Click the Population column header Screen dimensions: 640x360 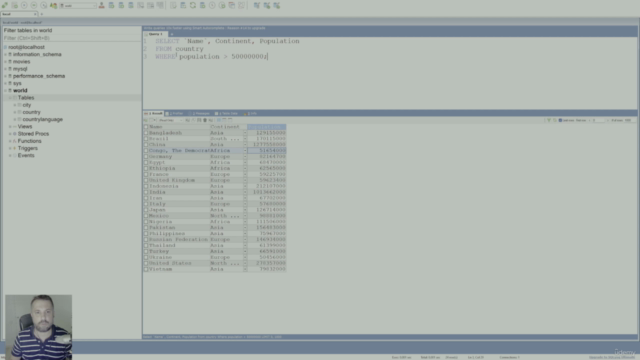[x=267, y=127]
